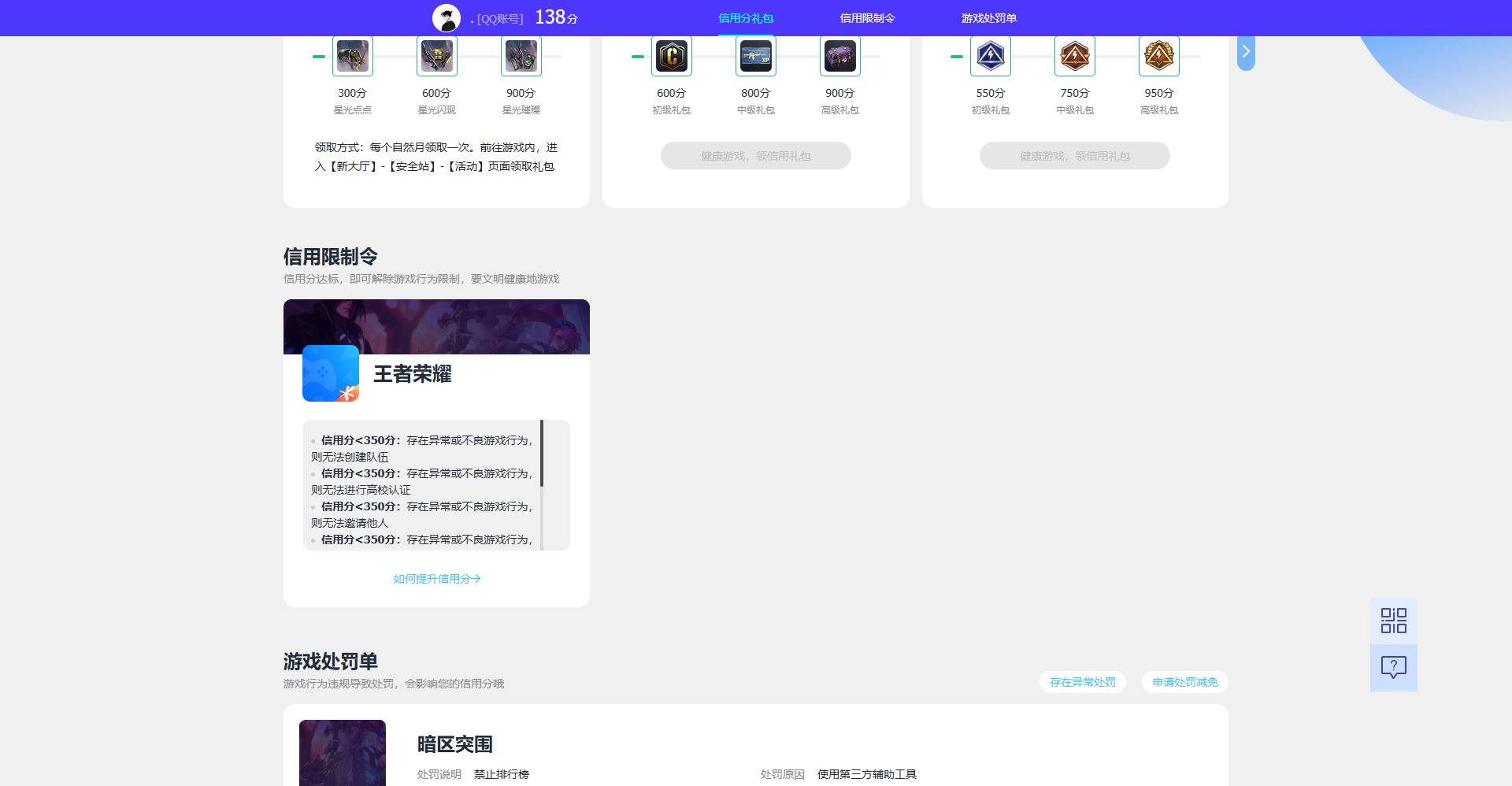This screenshot has height=786, width=1512.
Task: Open the QR code floating icon
Action: (1394, 621)
